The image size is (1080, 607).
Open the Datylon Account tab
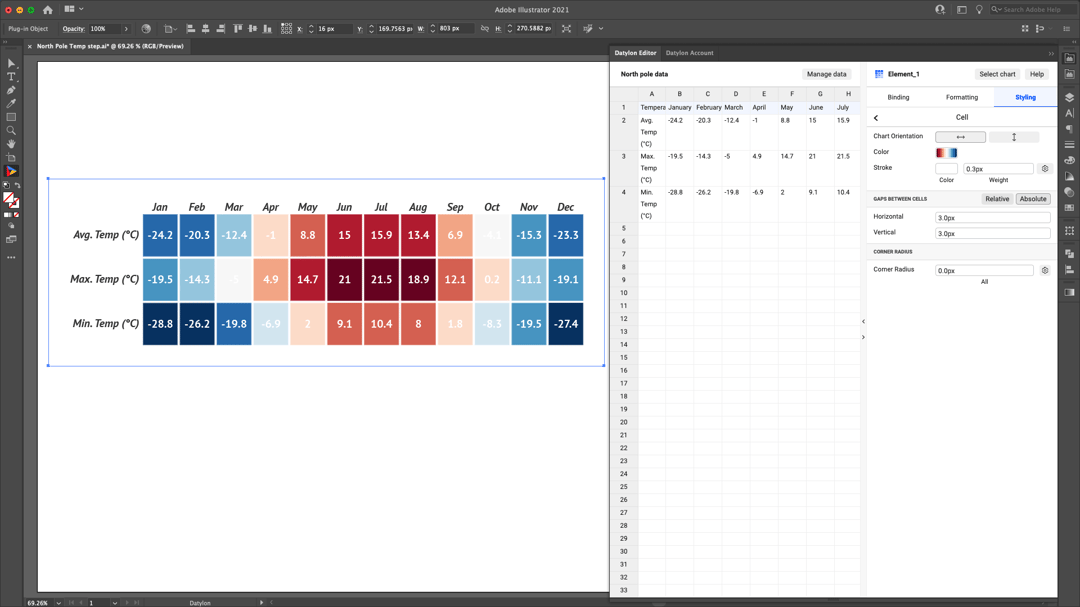(689, 53)
